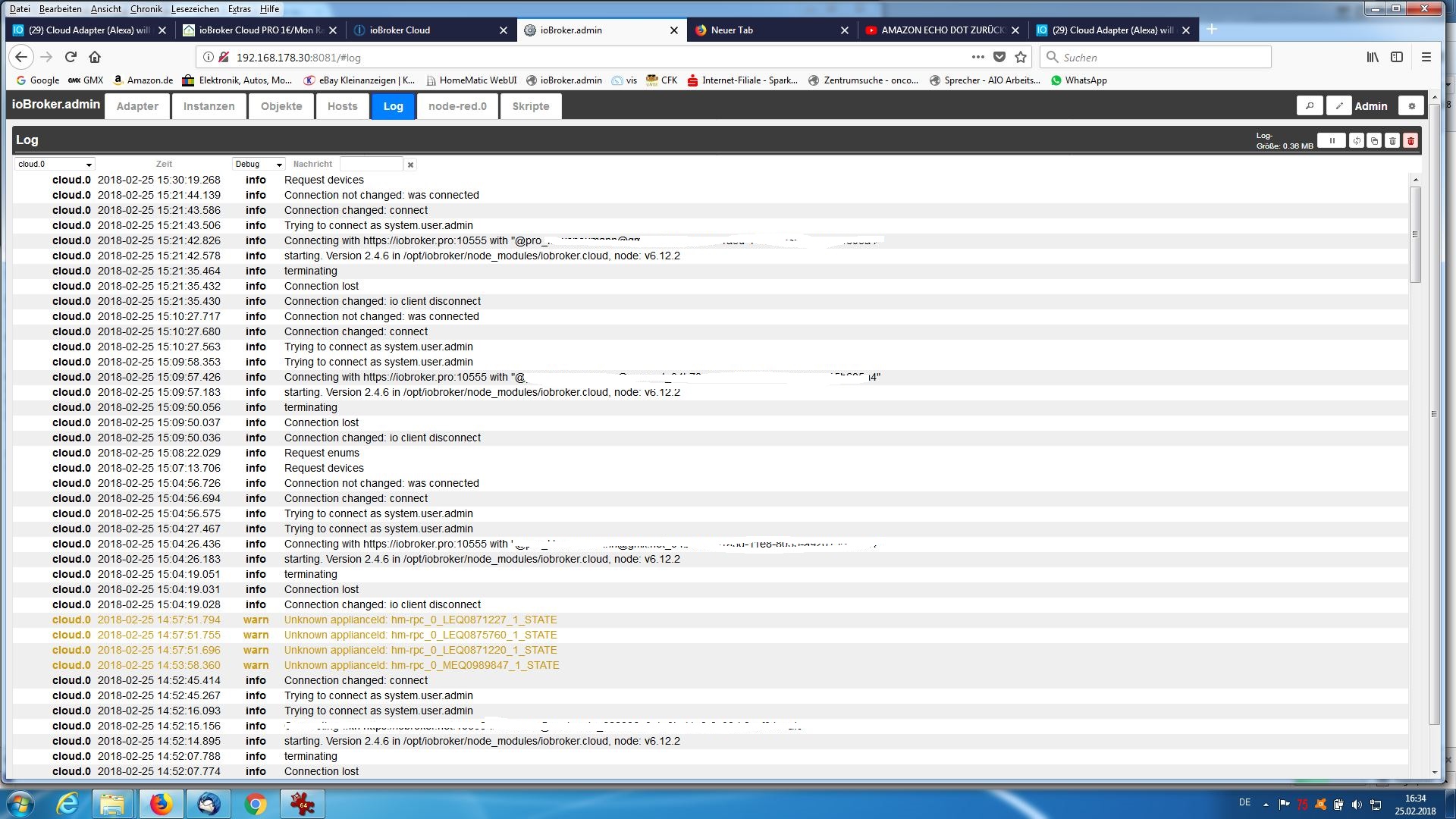Close the Neuer Tab tab
1456x819 pixels.
(845, 30)
